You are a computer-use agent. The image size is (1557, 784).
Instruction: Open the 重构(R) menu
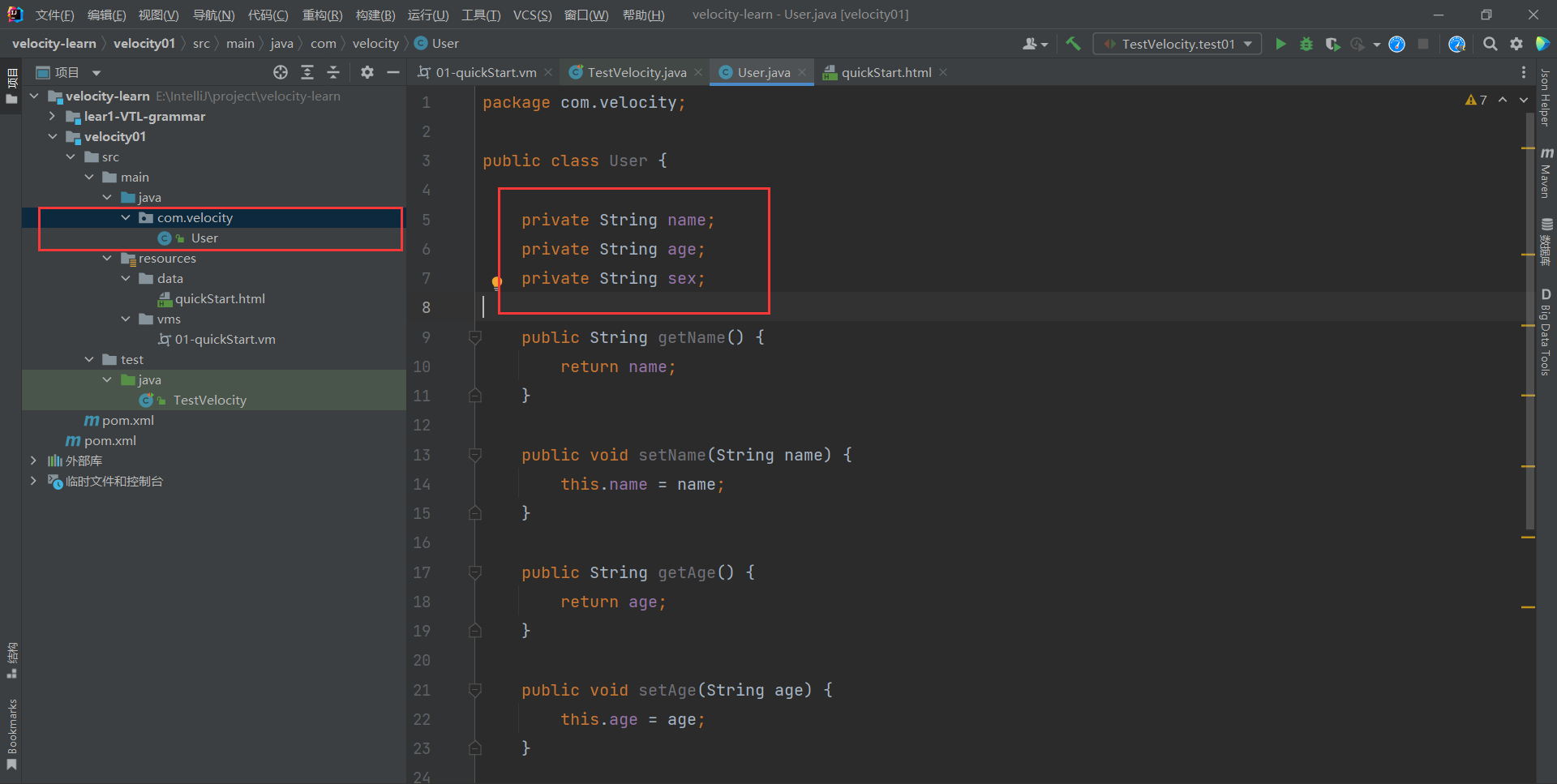coord(322,15)
